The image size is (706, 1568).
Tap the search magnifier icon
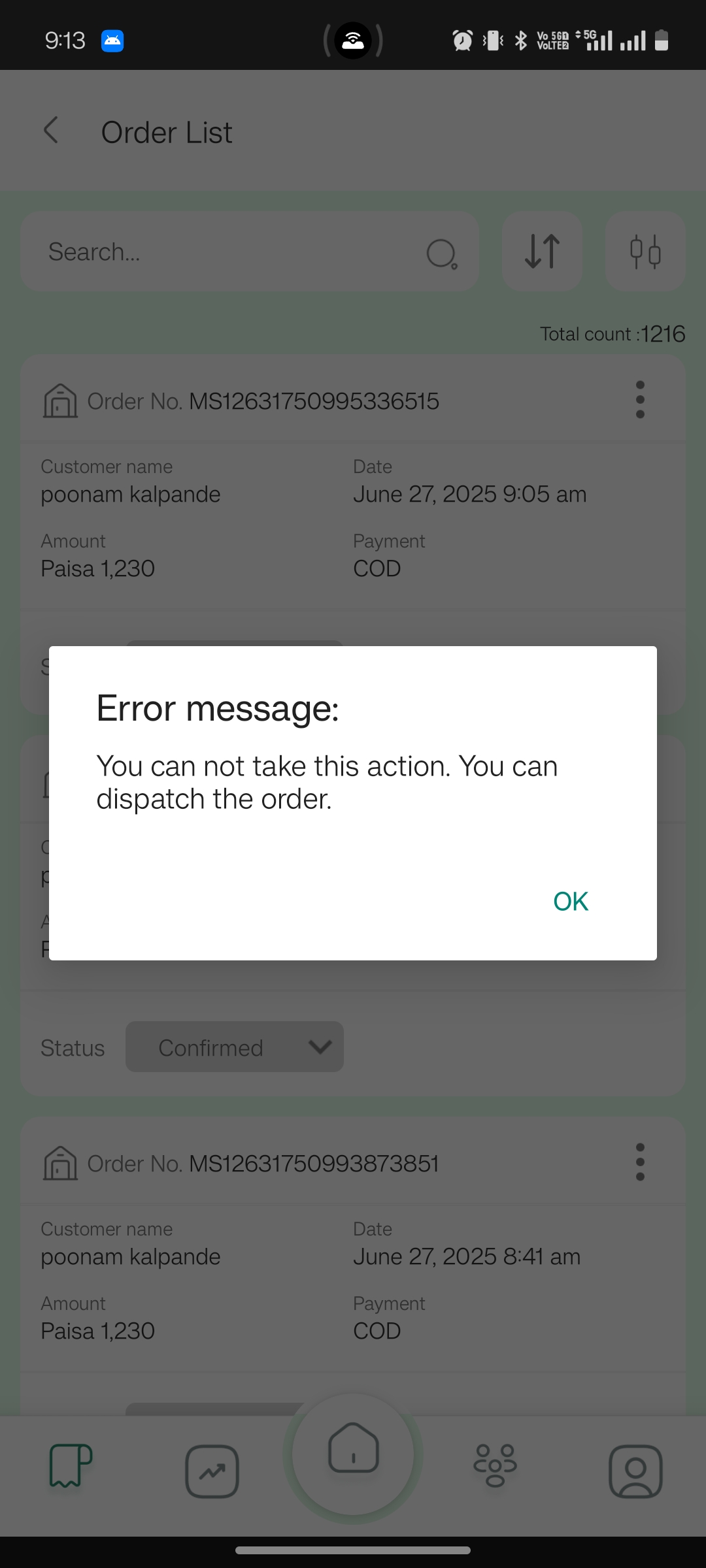[442, 253]
